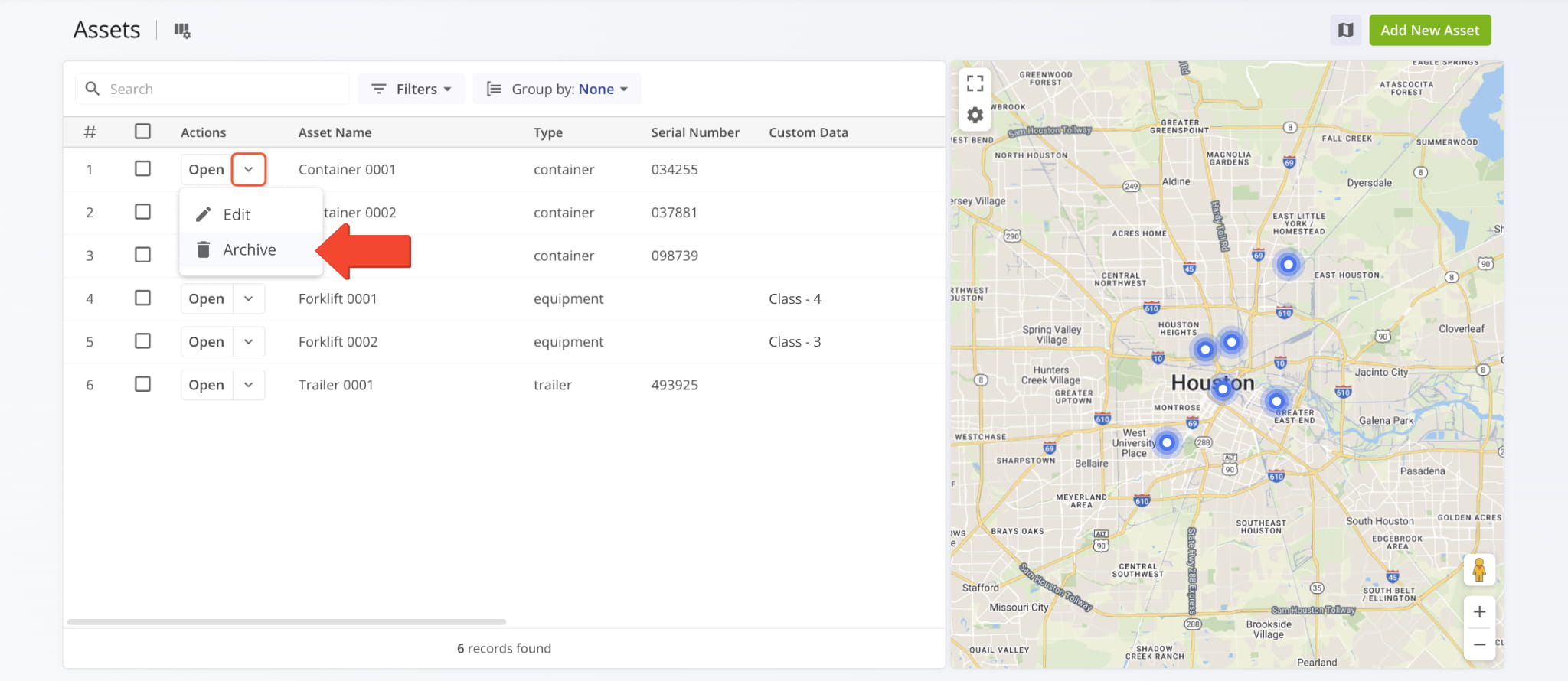Screen dimensions: 1568x681
Task: Open Container 0001 asset
Action: click(206, 169)
